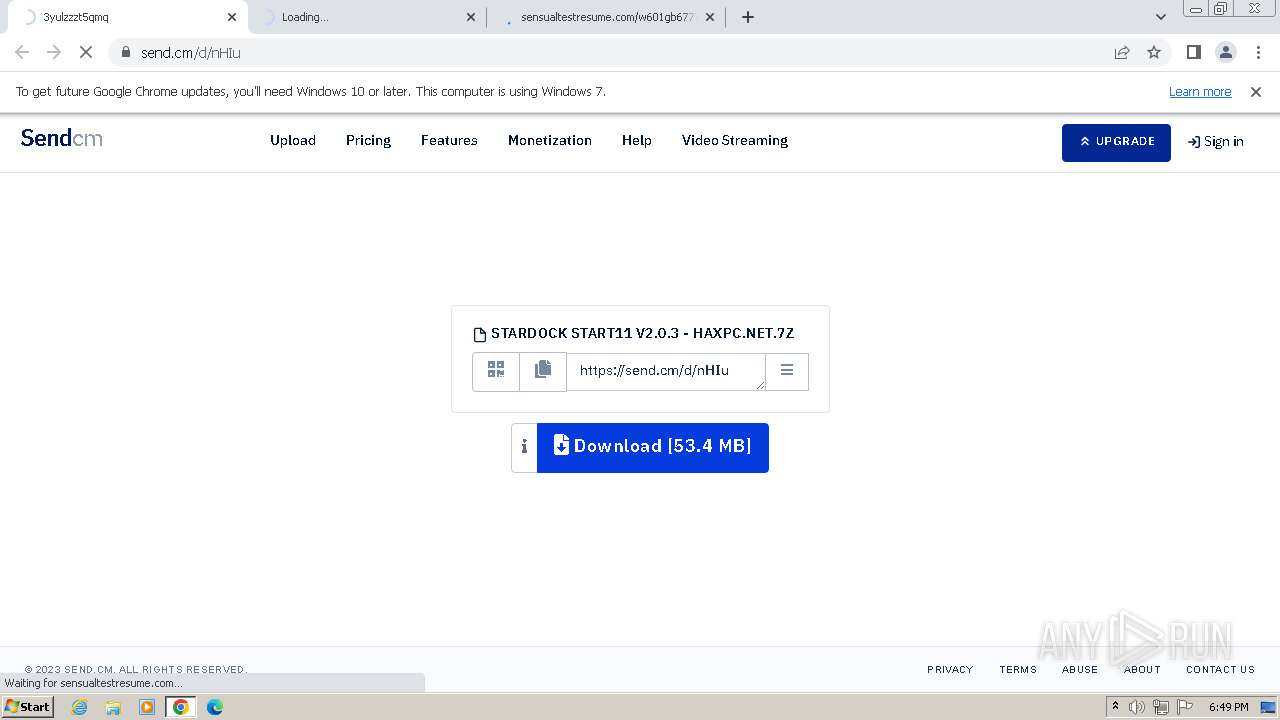Click the info icon beside Download
Viewport: 1280px width, 720px height.
[x=524, y=447]
